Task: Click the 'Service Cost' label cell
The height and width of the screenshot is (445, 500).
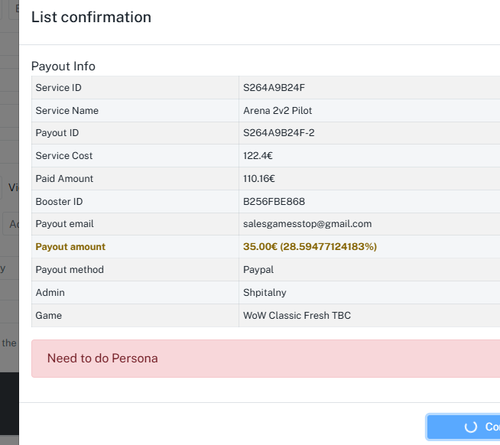Action: tap(135, 156)
